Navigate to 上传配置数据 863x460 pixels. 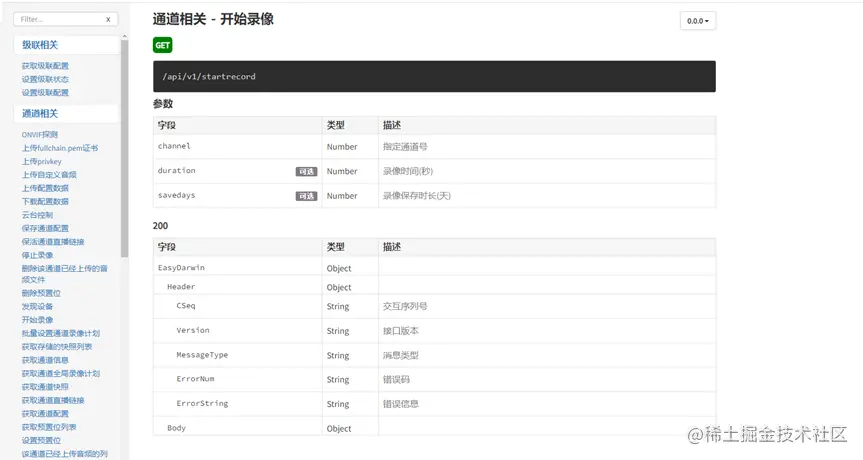coord(45,188)
